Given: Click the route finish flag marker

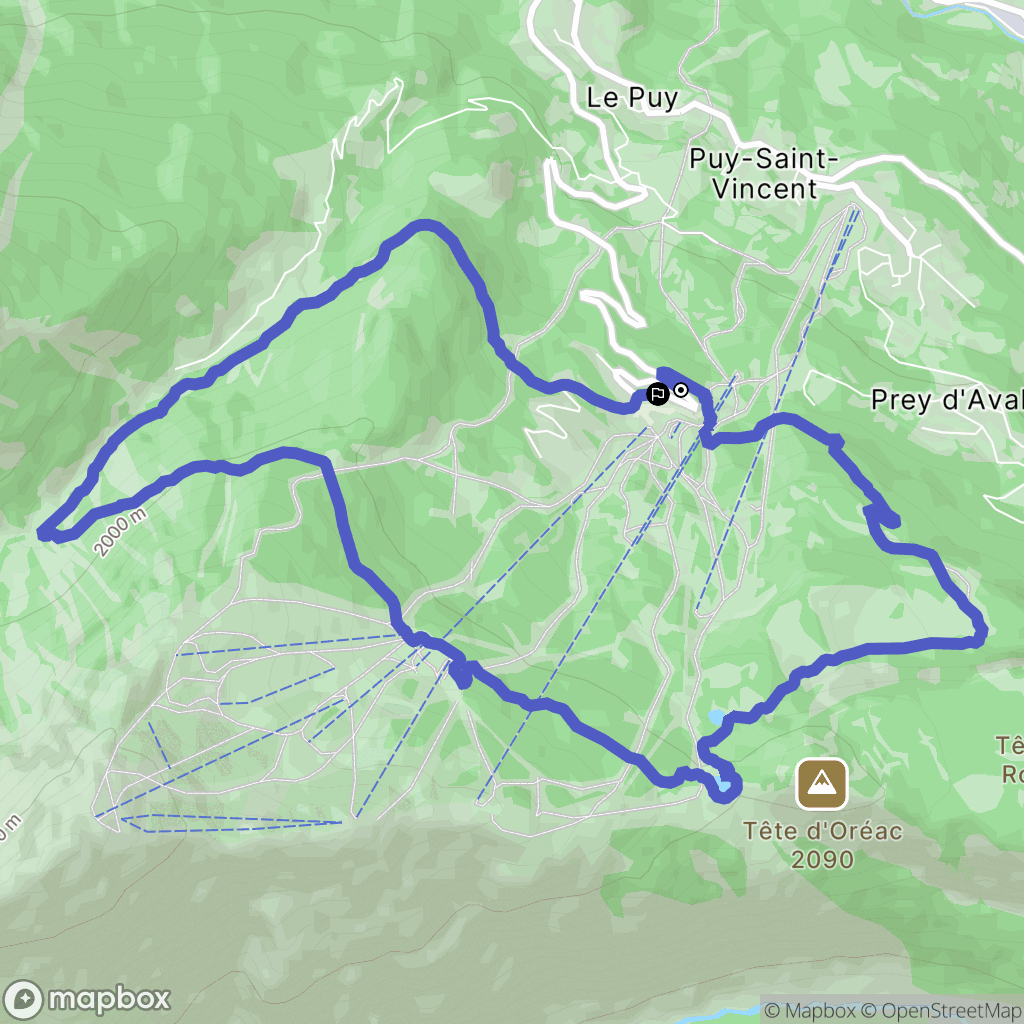Looking at the screenshot, I should [657, 394].
